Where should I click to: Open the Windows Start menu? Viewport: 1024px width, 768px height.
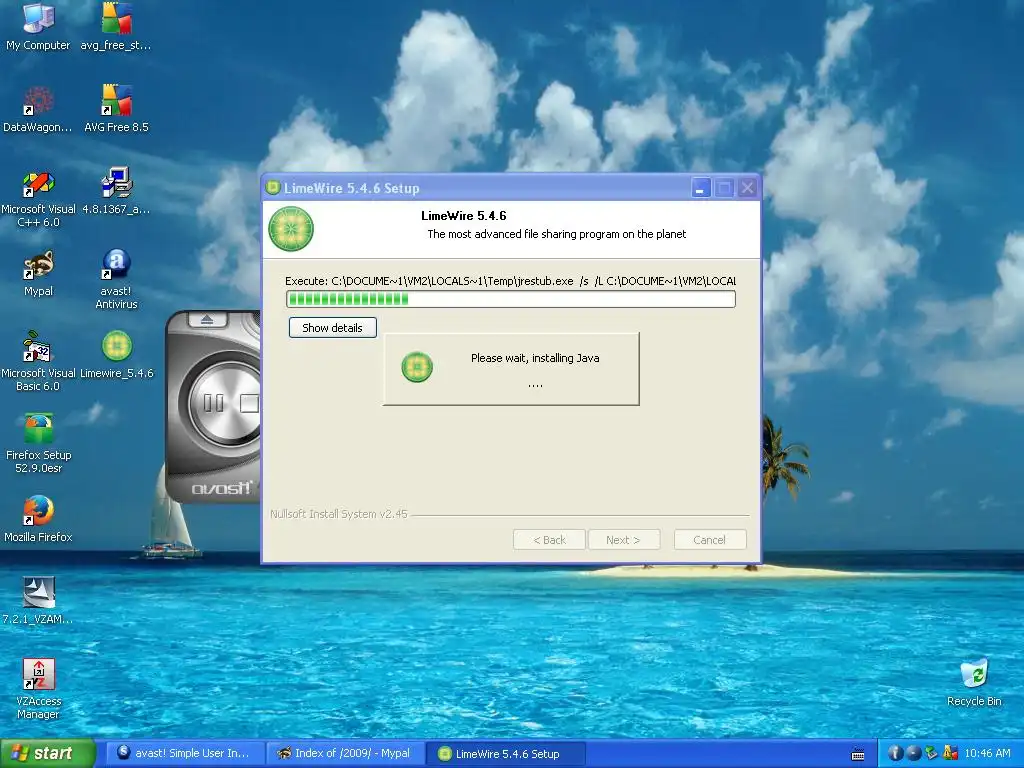click(x=47, y=753)
